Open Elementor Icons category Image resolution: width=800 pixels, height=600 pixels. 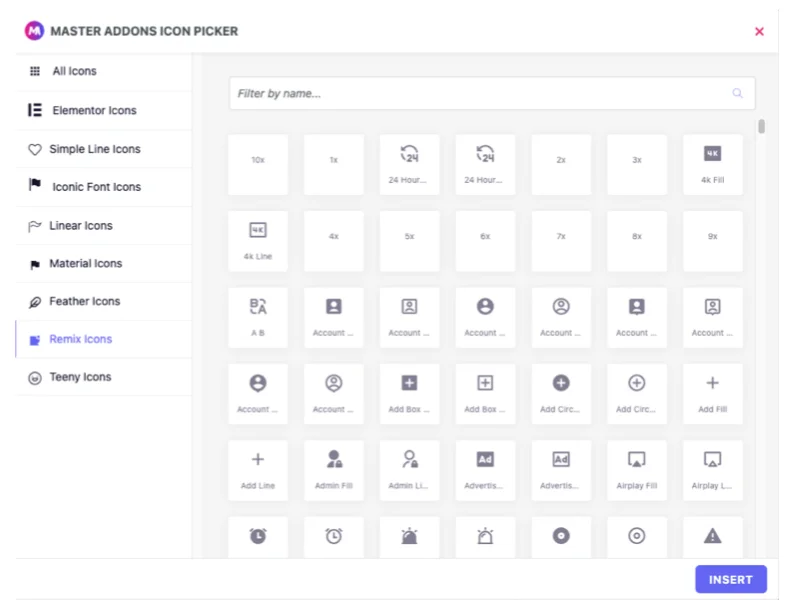click(x=104, y=110)
